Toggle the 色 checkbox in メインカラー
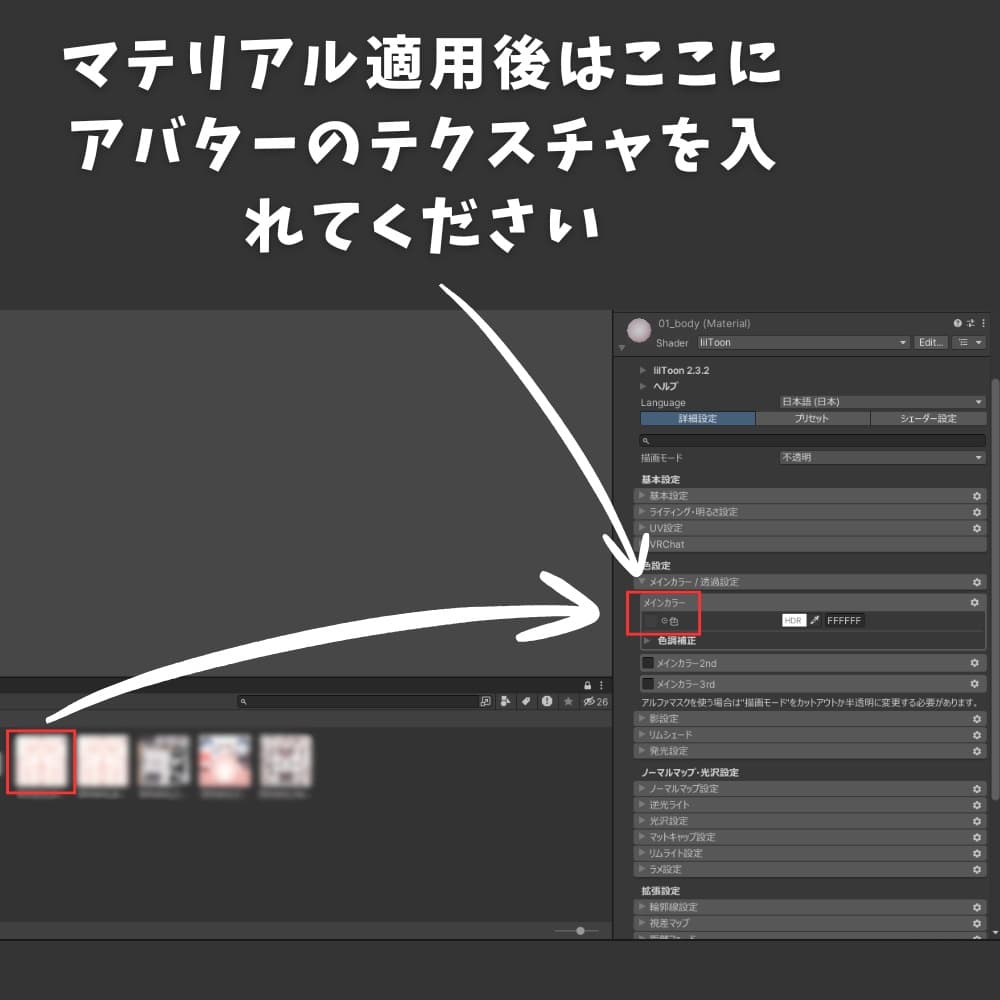1000x1000 pixels. 648,620
